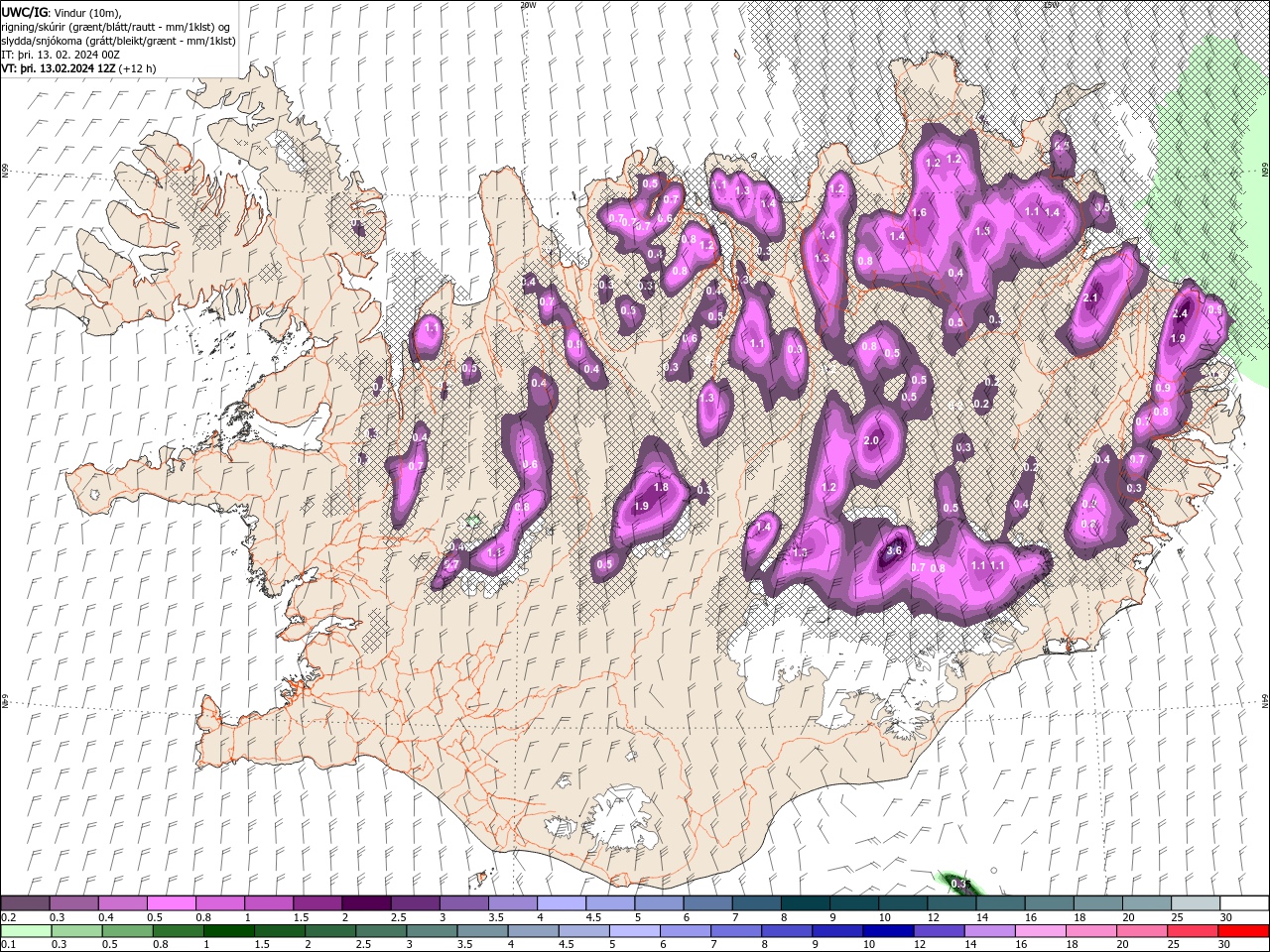This screenshot has width=1270, height=952.
Task: Click the white swatch labeled 30, upper scale
Action: coord(1245,903)
